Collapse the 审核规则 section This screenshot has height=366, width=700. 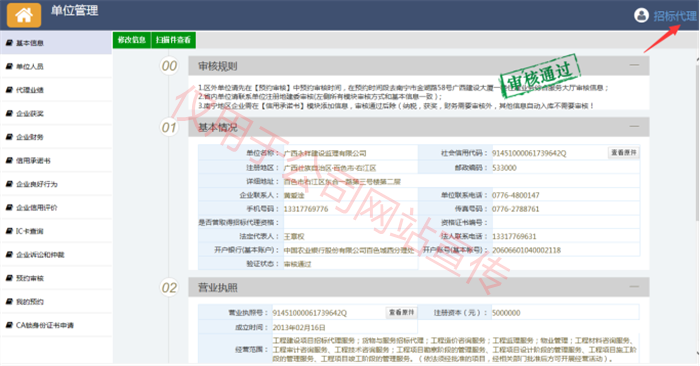(634, 65)
